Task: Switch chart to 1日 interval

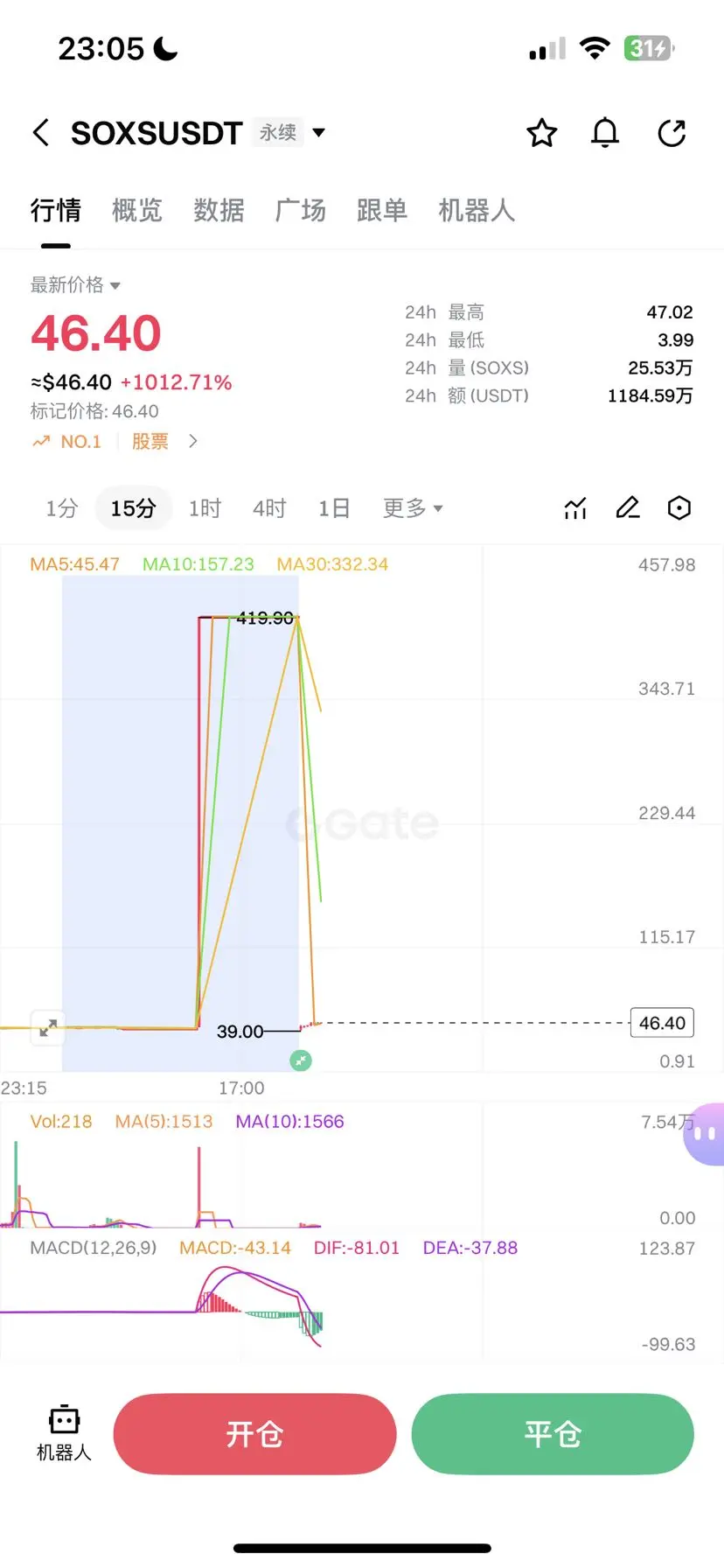Action: point(334,508)
